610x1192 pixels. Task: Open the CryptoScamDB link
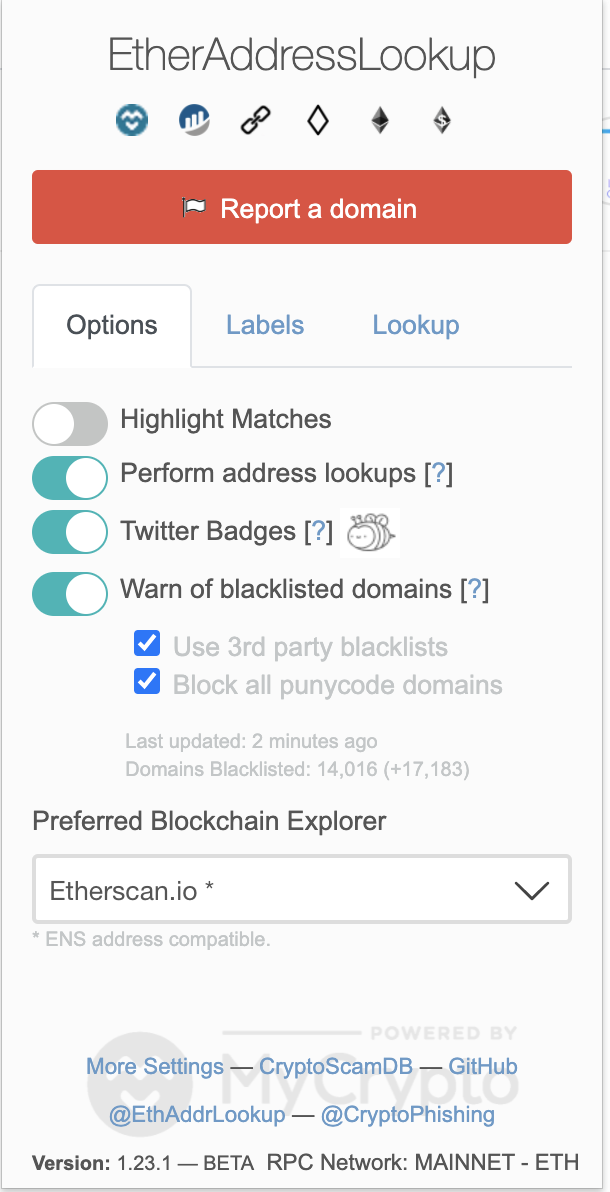(335, 1066)
